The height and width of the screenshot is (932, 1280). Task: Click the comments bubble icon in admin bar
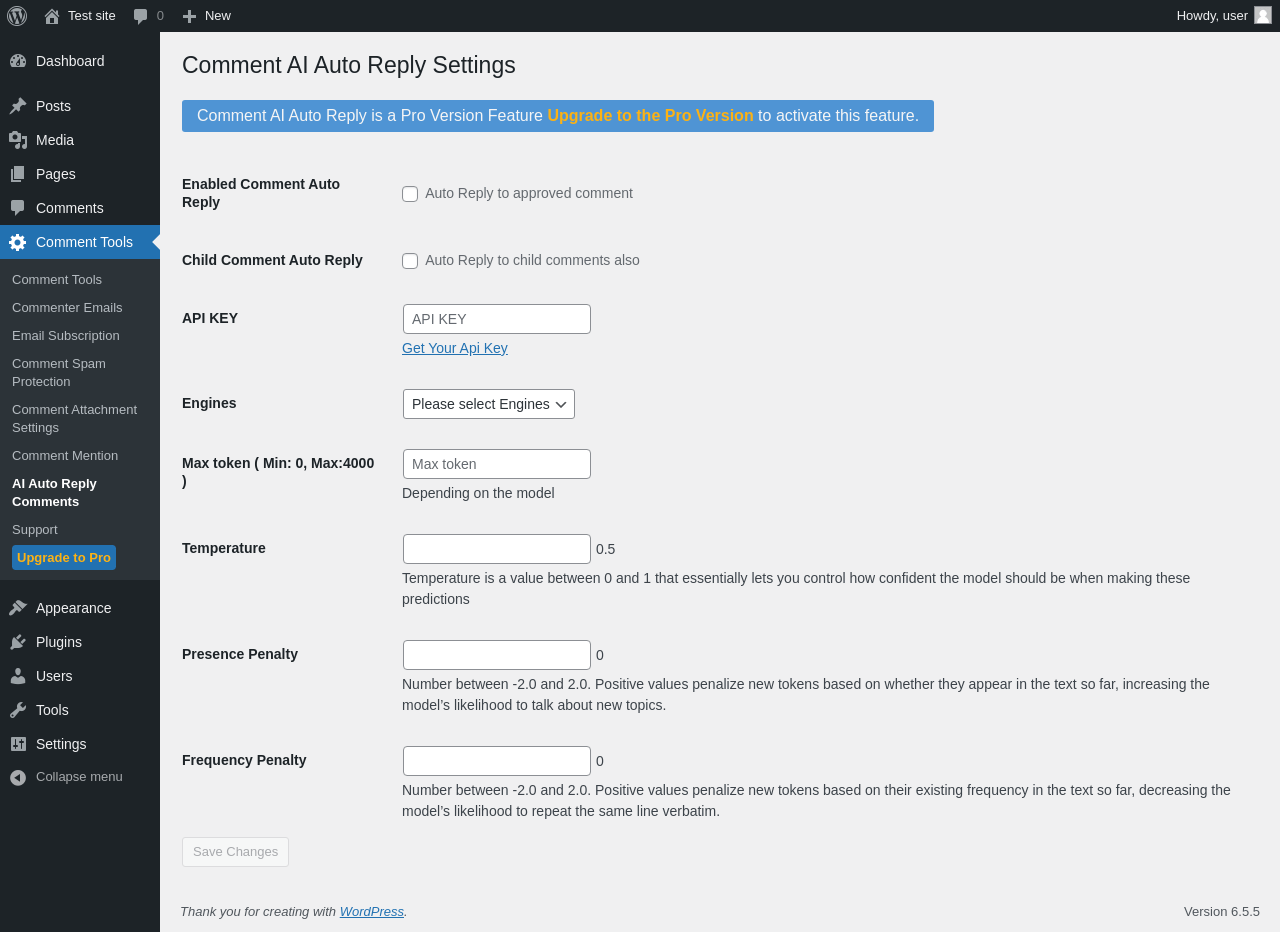coord(141,16)
